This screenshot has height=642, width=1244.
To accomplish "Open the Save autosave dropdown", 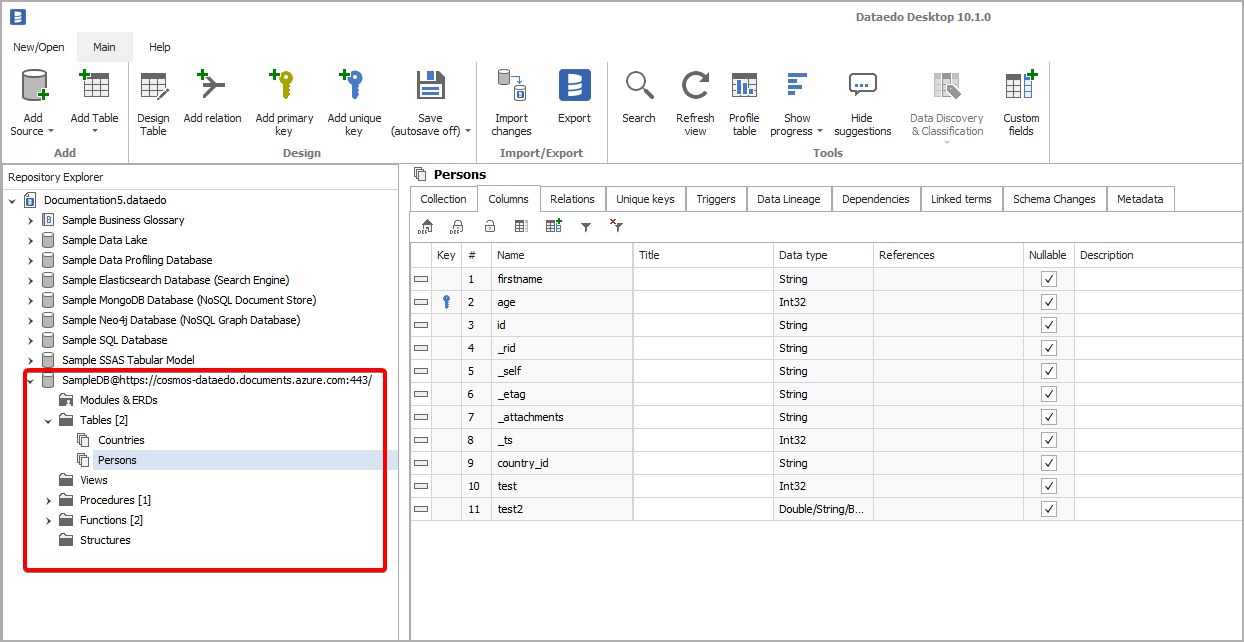I will [467, 130].
